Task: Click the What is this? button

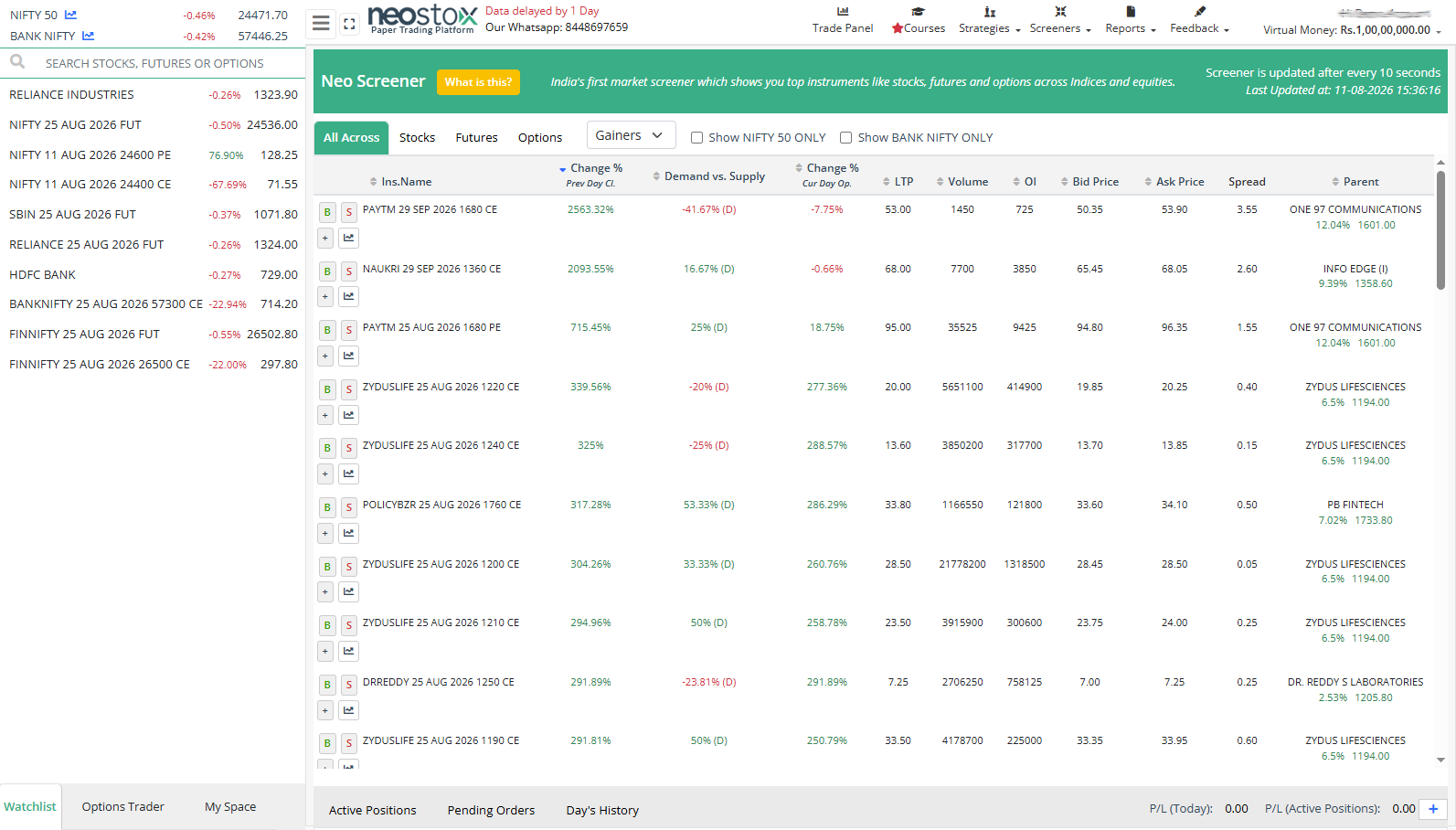Action: [x=478, y=82]
